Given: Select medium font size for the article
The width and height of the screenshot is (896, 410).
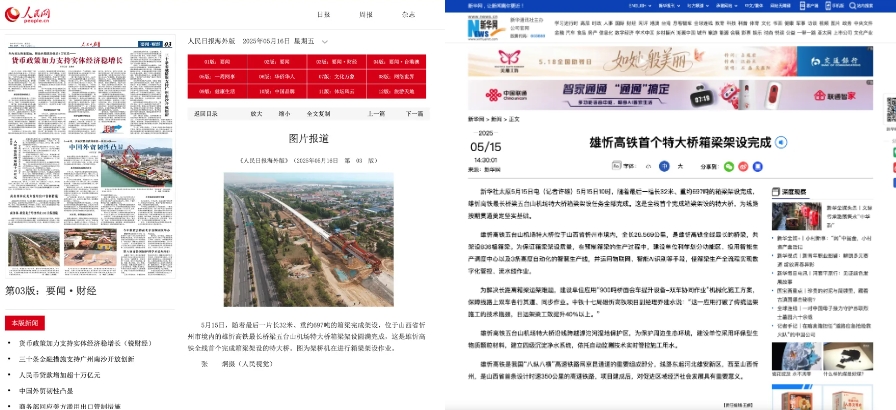Looking at the screenshot, I should [x=664, y=166].
